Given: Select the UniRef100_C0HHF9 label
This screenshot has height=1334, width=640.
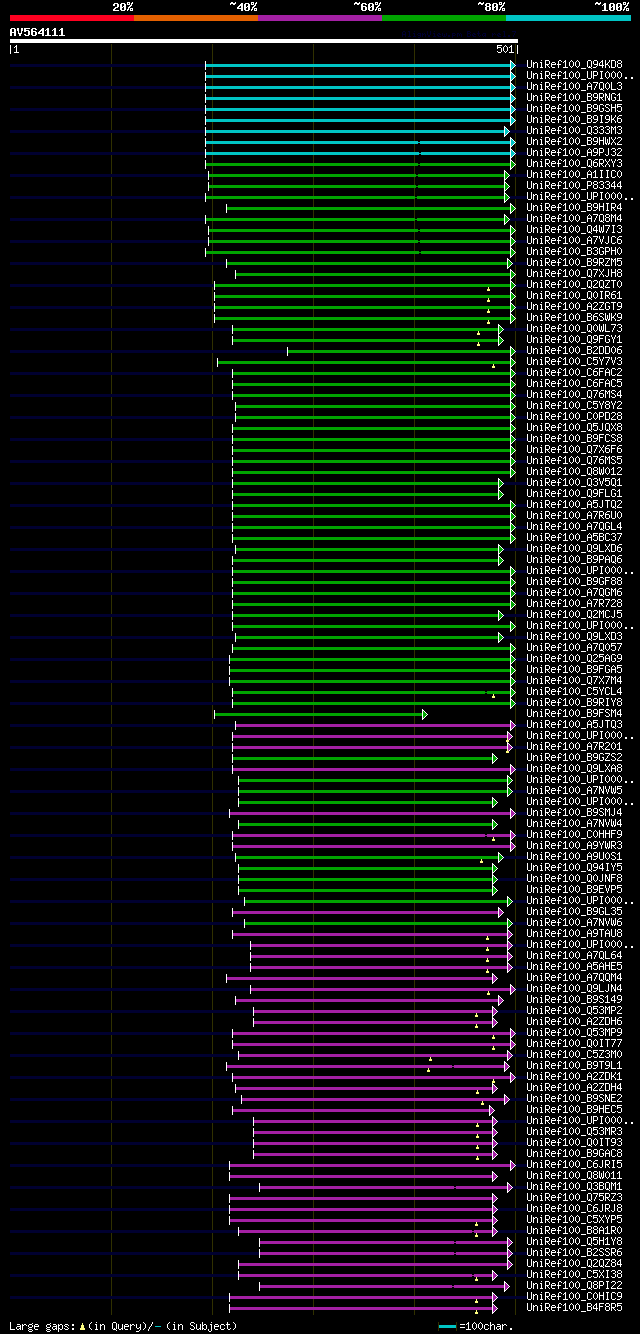Looking at the screenshot, I should coord(574,834).
